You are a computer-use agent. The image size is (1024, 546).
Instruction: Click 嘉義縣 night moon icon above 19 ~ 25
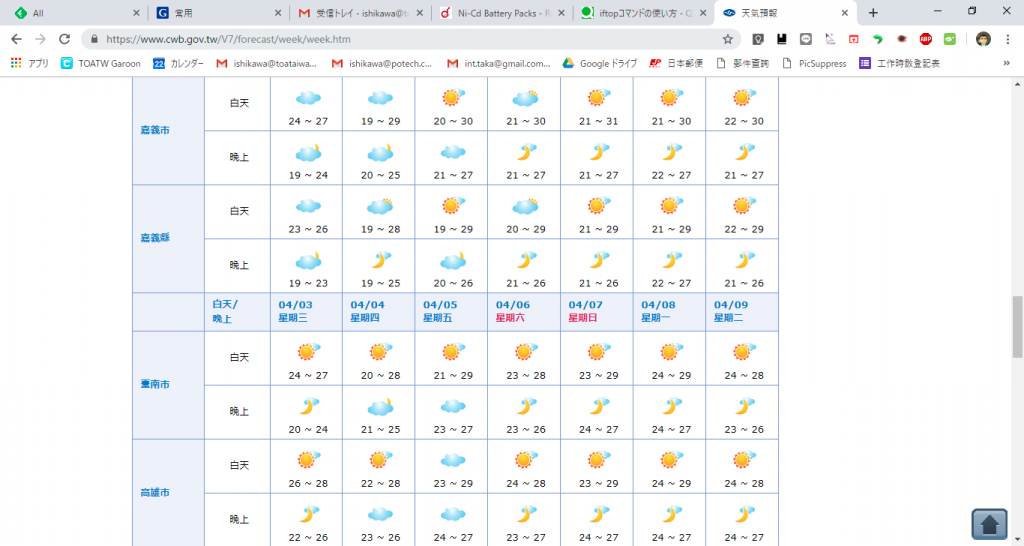[381, 261]
